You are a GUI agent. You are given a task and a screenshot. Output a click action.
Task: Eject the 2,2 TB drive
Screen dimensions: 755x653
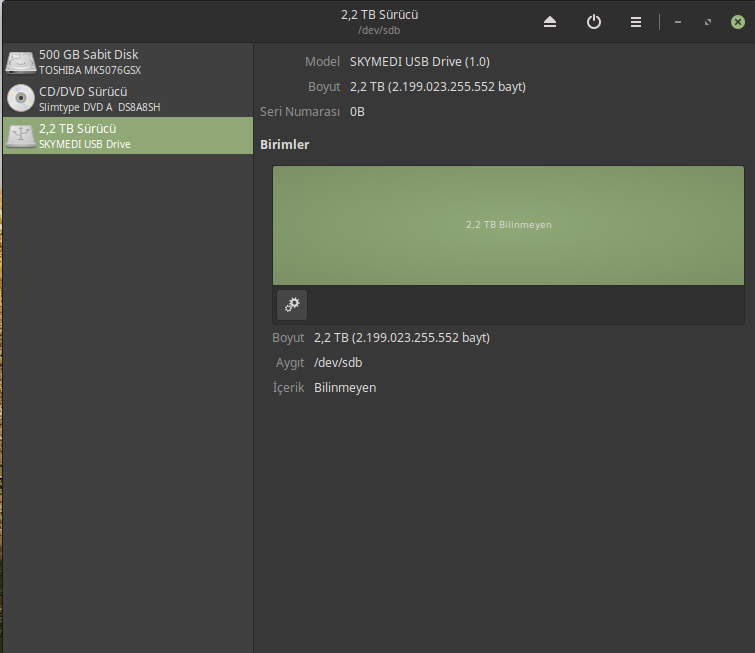point(550,22)
